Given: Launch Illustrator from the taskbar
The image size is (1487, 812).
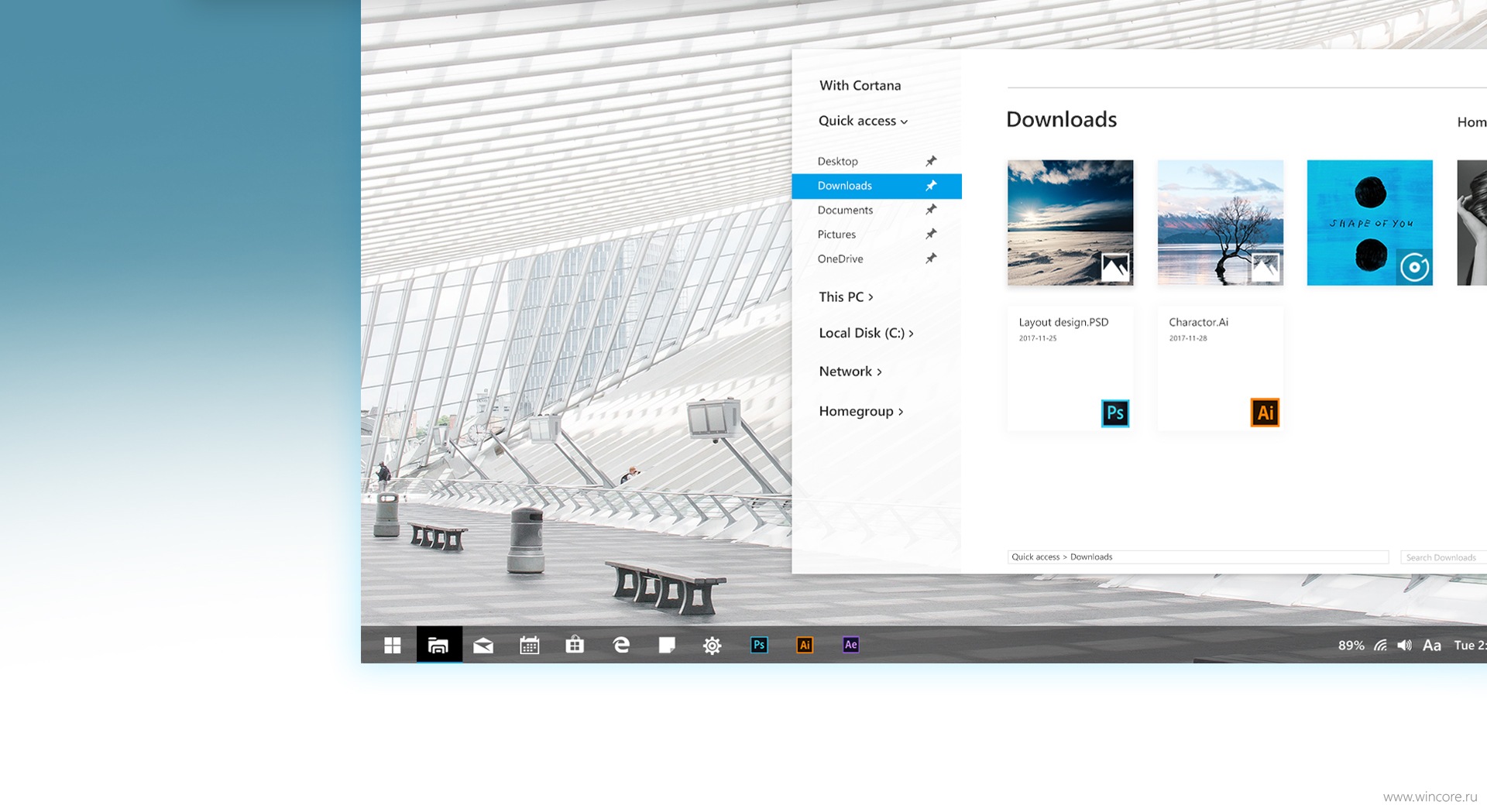Looking at the screenshot, I should coord(805,645).
